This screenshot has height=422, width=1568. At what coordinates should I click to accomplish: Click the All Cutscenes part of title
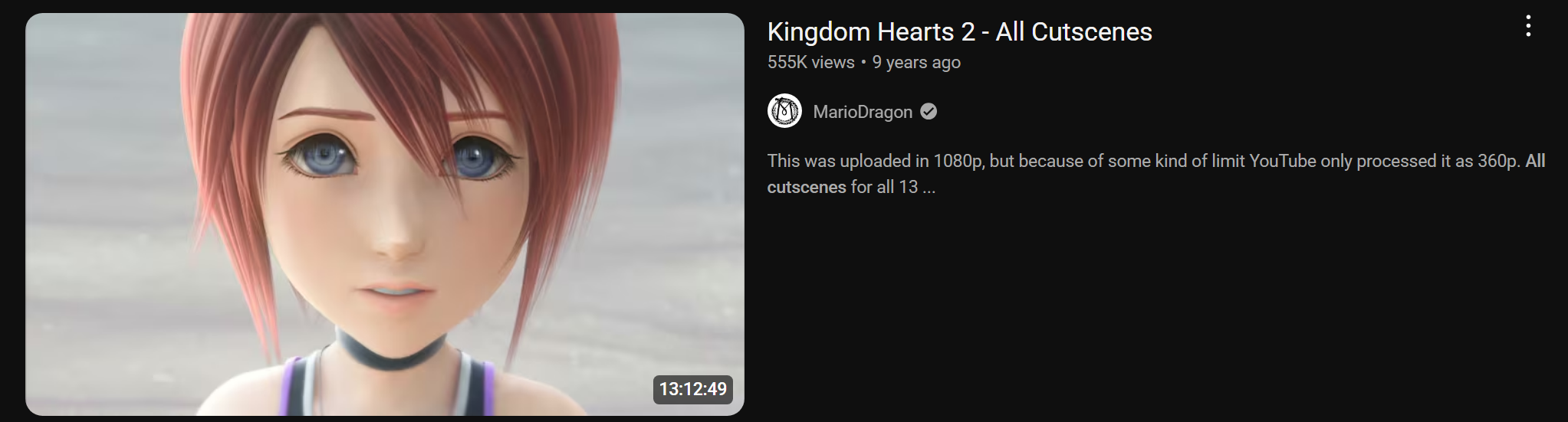pyautogui.click(x=1073, y=31)
